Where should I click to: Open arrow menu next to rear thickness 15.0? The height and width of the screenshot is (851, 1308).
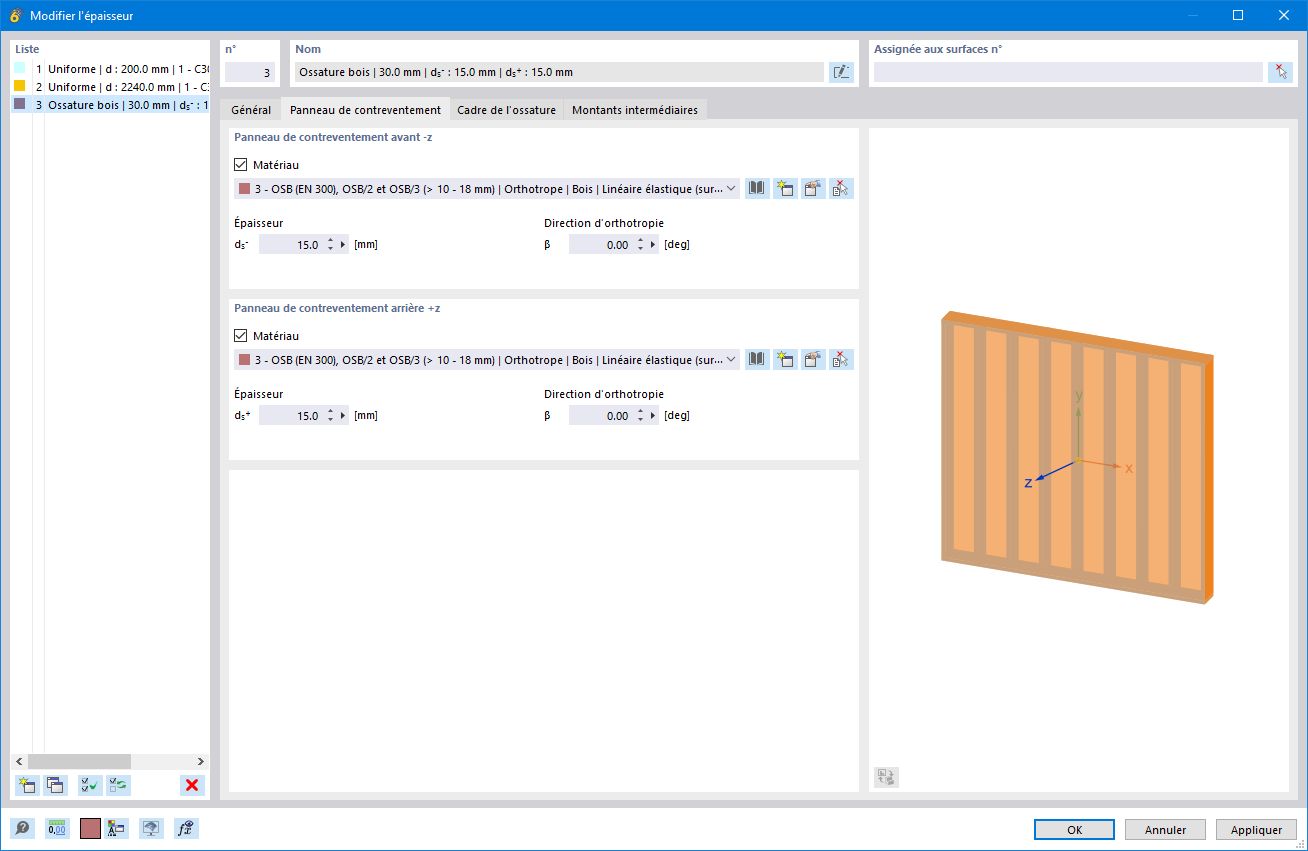pos(344,416)
